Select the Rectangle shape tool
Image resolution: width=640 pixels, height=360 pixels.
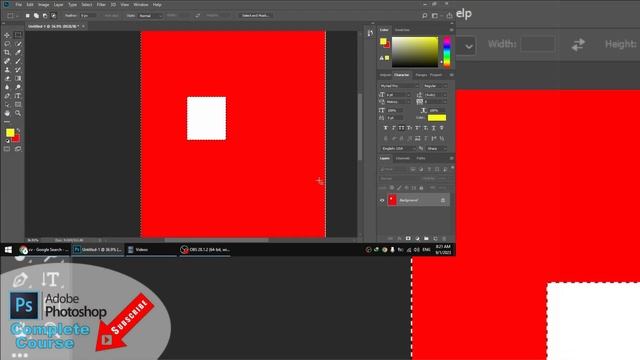pyautogui.click(x=18, y=104)
